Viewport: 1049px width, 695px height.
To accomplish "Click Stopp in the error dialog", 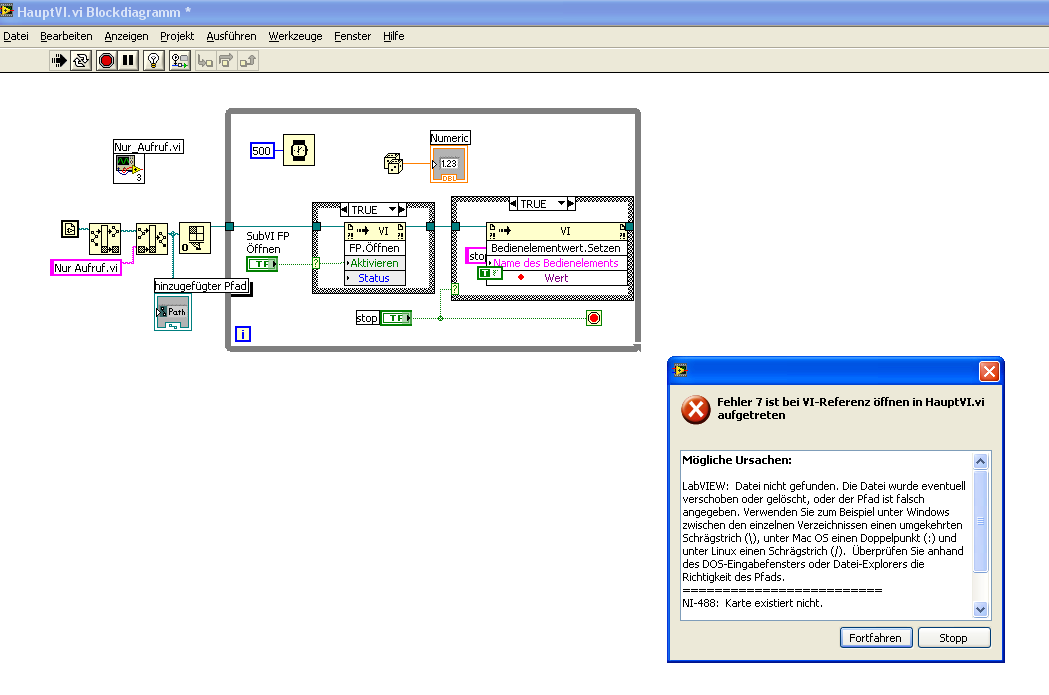I will point(953,638).
